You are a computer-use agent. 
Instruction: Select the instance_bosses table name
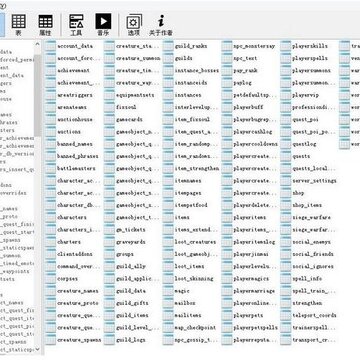tap(197, 71)
